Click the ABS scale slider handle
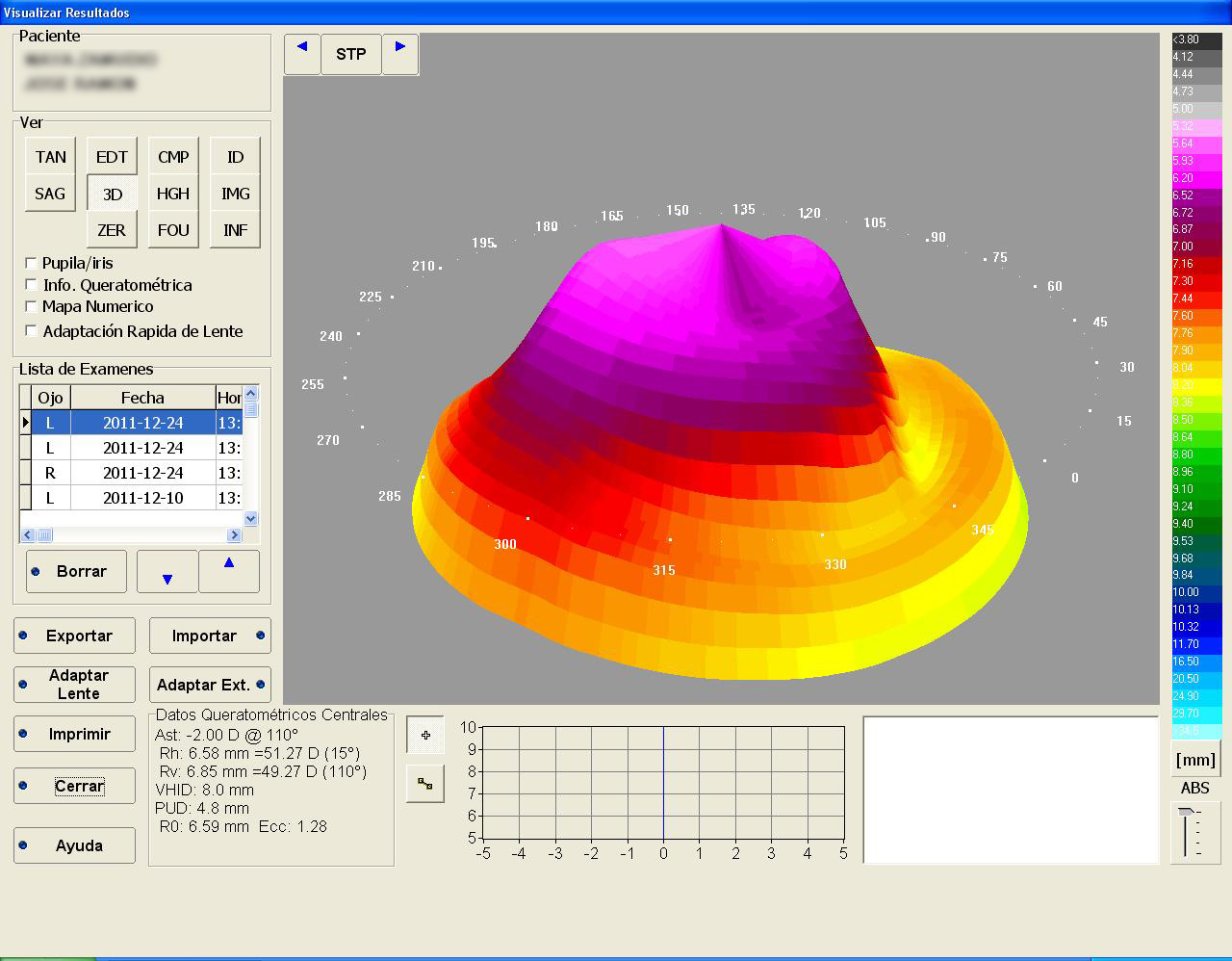The height and width of the screenshot is (961, 1232). 1185,813
